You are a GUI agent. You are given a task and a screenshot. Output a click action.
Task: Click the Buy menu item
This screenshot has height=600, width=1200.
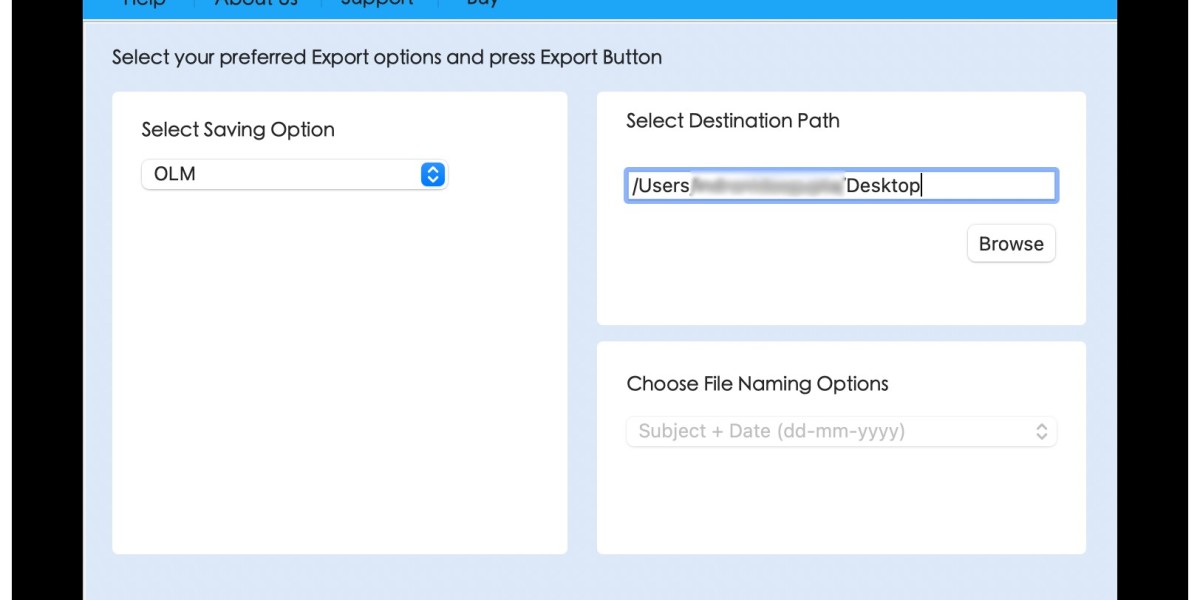pos(482,3)
